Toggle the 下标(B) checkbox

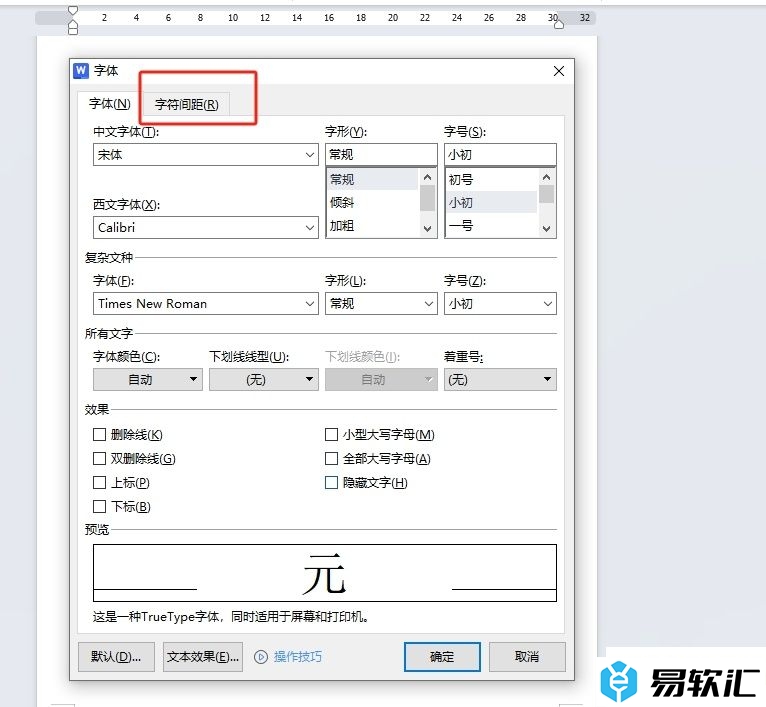[x=100, y=506]
